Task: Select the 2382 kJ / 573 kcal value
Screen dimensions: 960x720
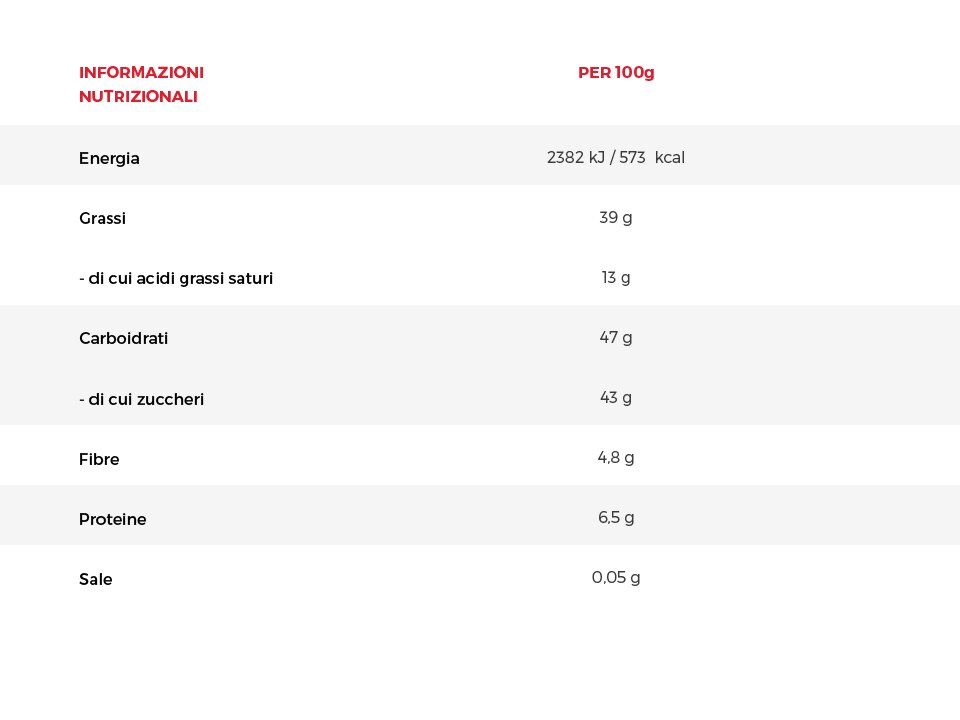Action: click(615, 157)
